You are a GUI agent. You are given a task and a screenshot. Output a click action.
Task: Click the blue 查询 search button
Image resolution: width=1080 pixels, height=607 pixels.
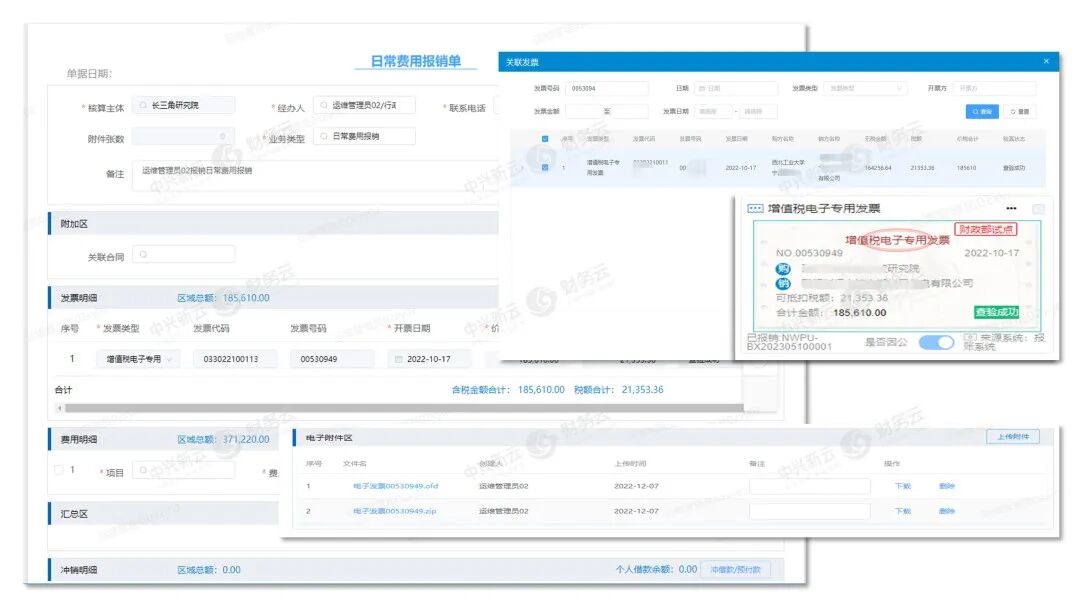pos(982,111)
